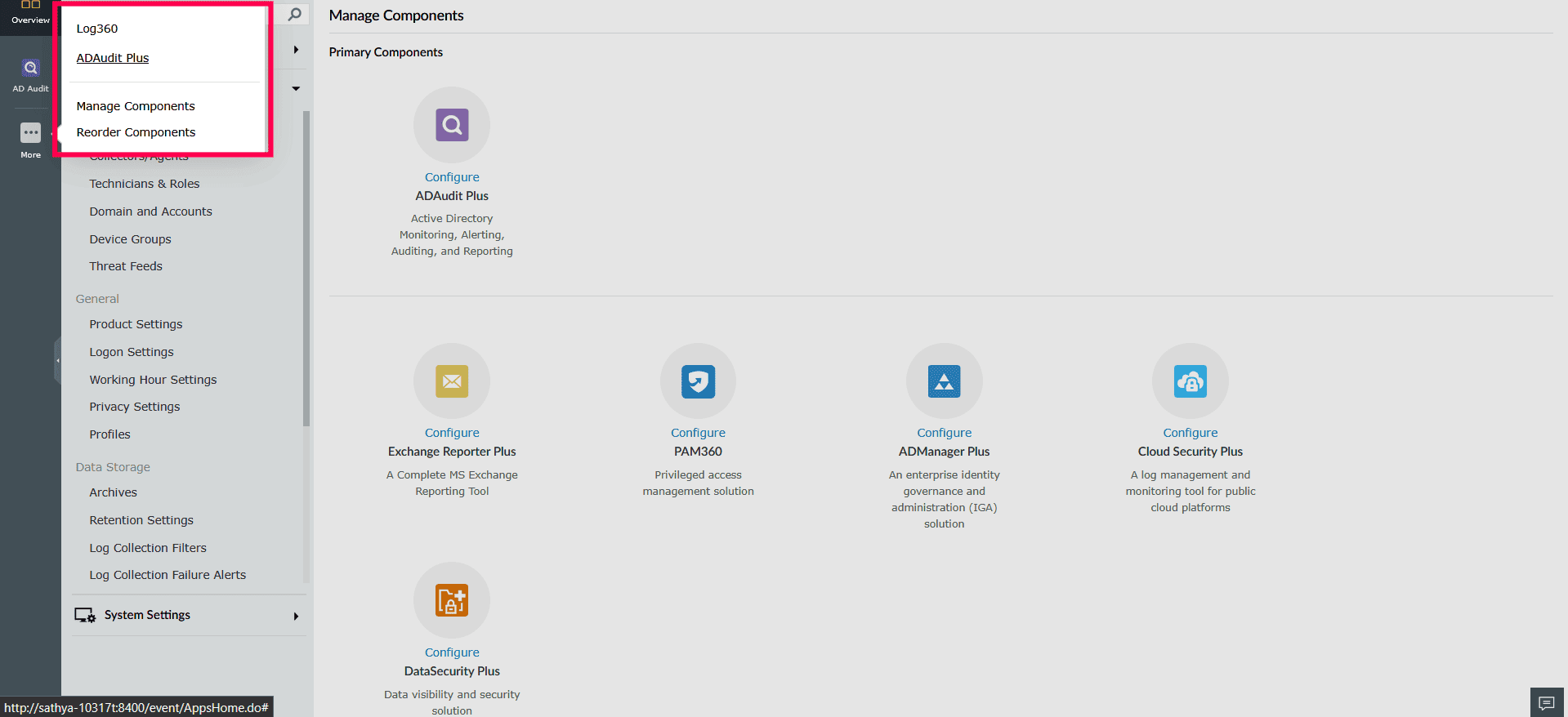1568x717 pixels.
Task: Click the ADManager Plus title text
Action: point(944,452)
